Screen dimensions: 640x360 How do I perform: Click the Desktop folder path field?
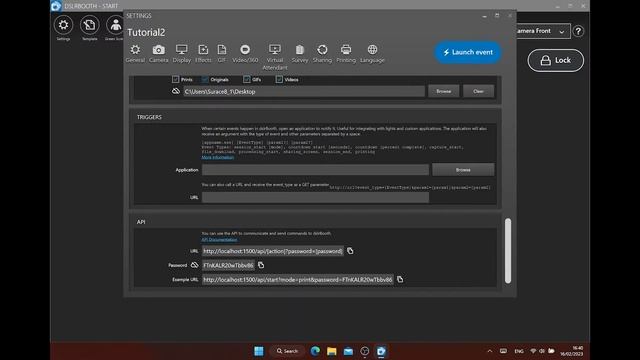[x=304, y=91]
